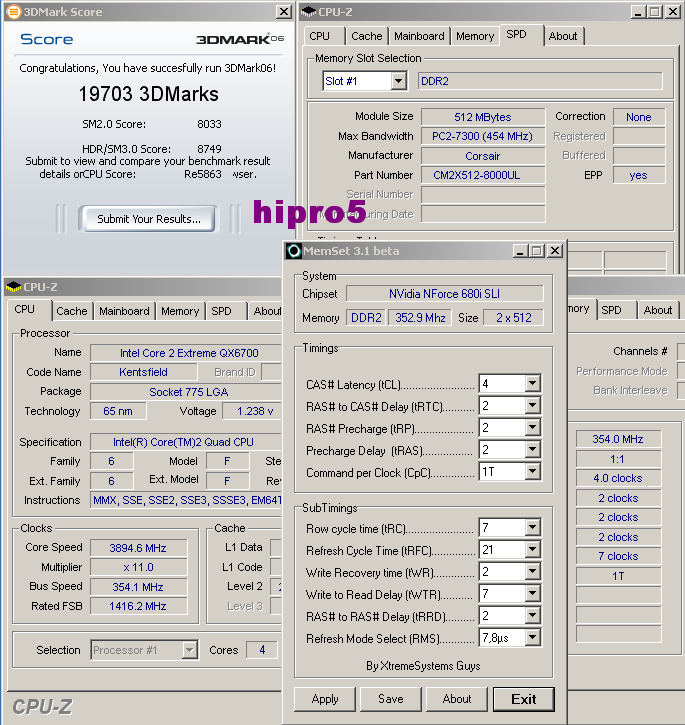
Task: Open the Memory Slot Selection dropdown
Action: coord(398,81)
